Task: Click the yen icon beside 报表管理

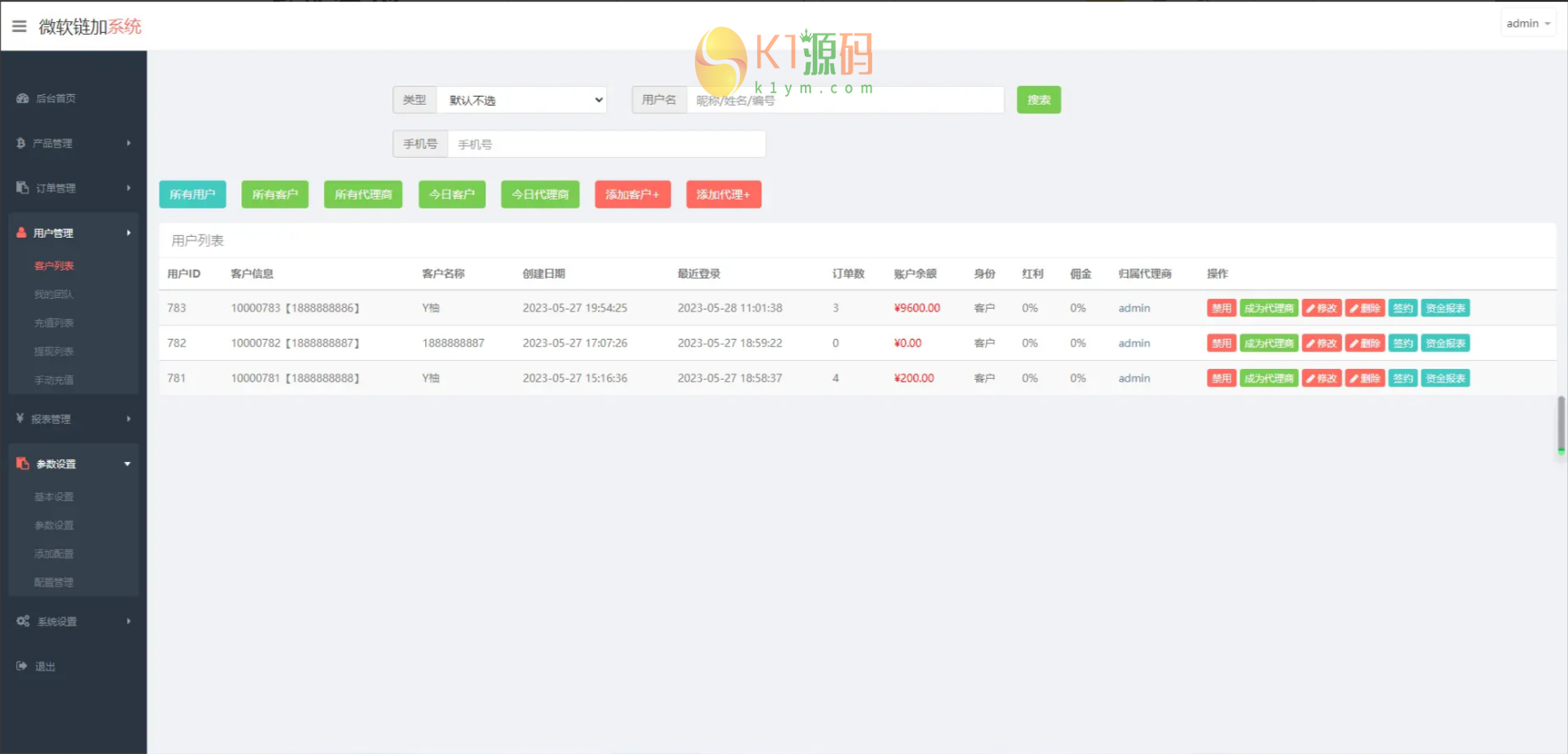Action: click(20, 419)
